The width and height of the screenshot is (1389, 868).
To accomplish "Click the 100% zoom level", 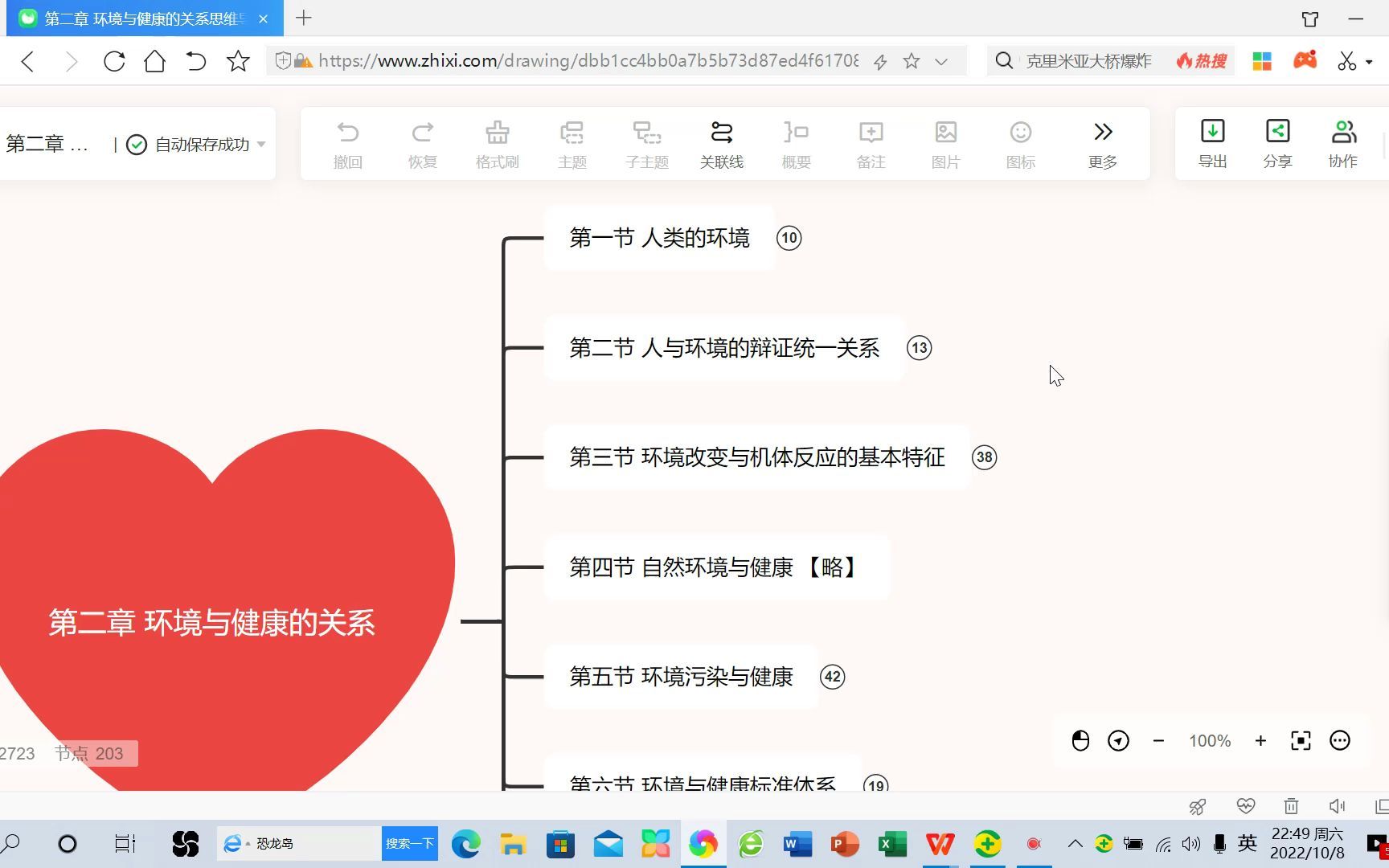I will coord(1210,741).
